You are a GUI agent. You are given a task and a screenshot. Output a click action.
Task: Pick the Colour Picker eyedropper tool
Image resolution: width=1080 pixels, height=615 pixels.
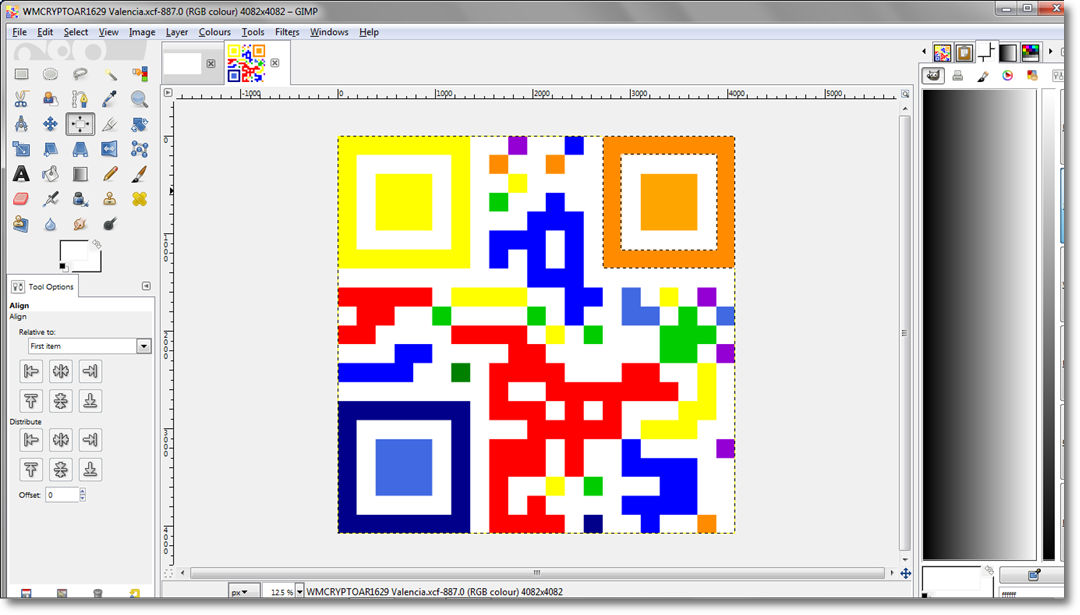(110, 99)
